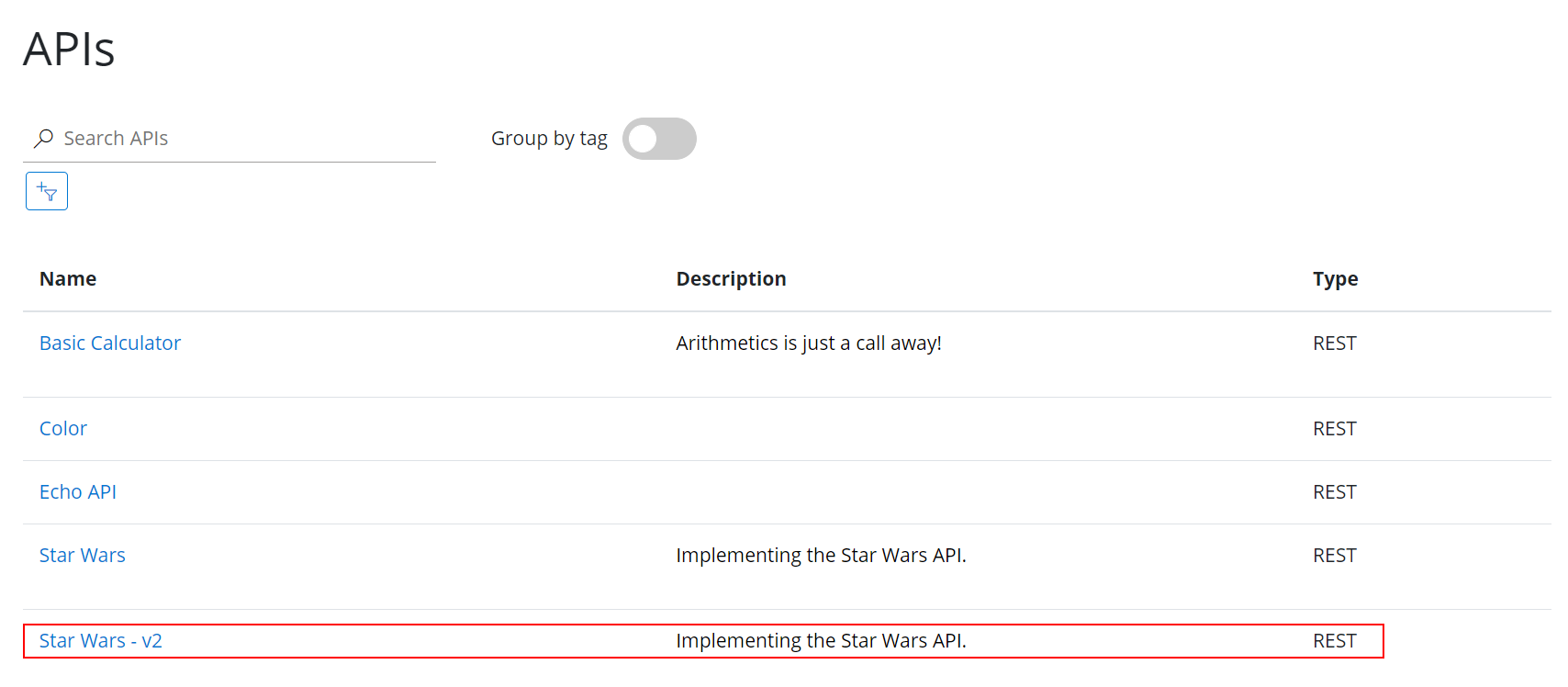Viewport: 1568px width, 687px height.
Task: Click the Group by tag label
Action: coord(549,139)
